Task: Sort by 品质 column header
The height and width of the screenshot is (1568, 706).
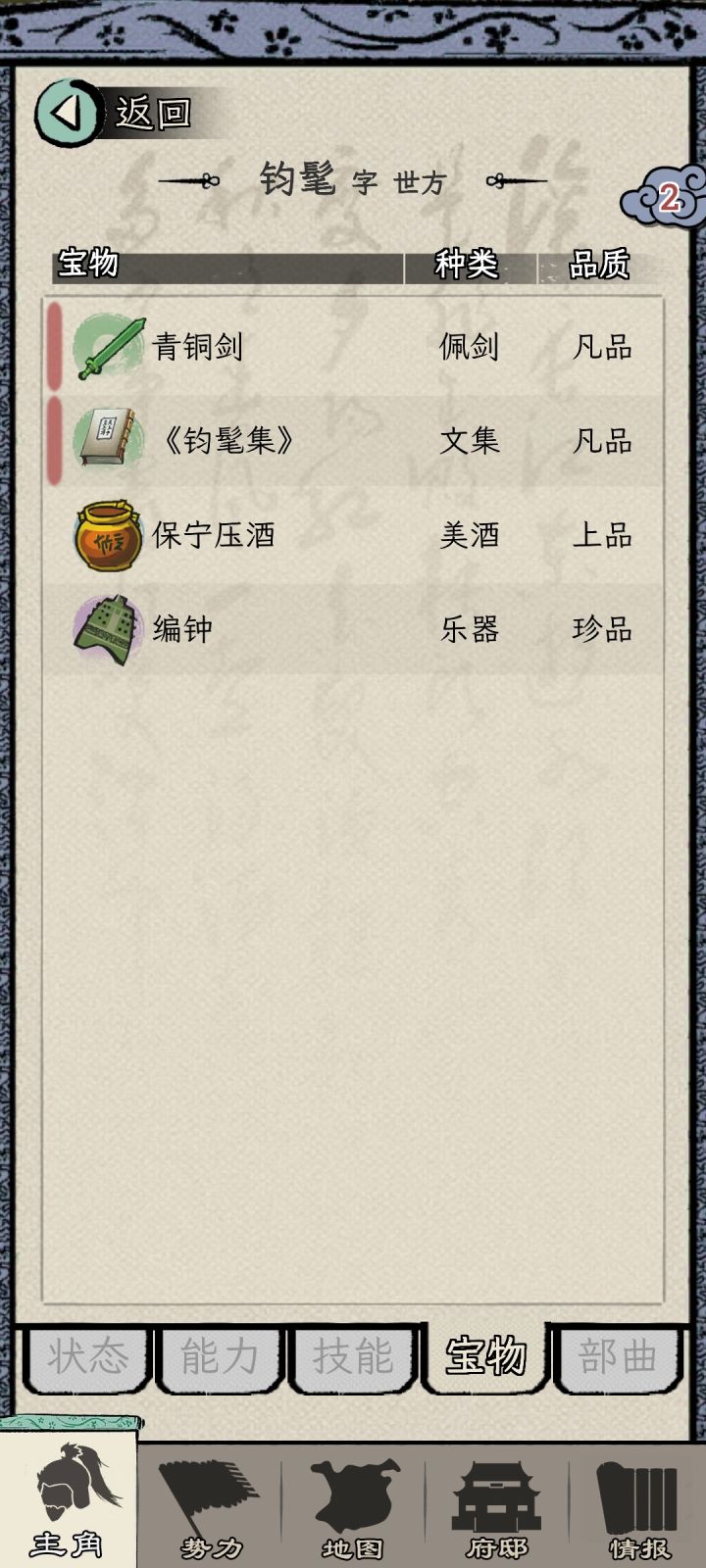Action: (599, 265)
